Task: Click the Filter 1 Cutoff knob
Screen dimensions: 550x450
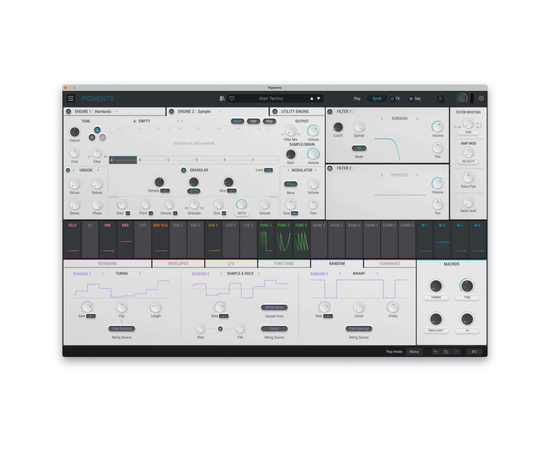Action: 338,127
